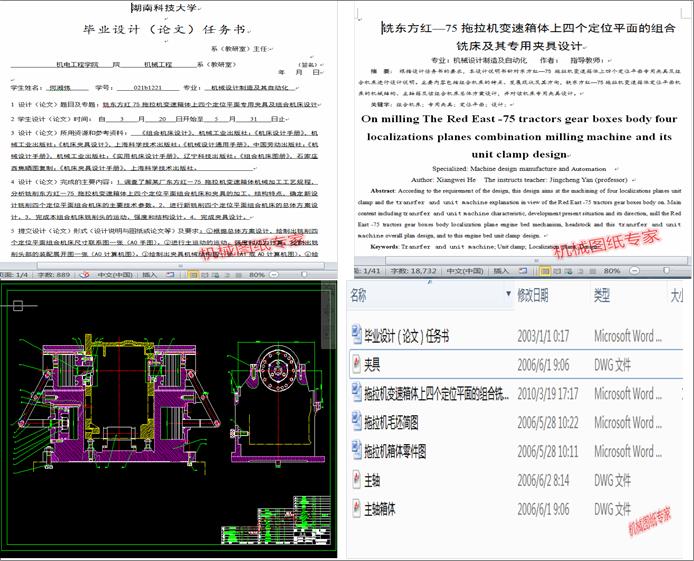Click 80% zoom level in task book Word window

click(x=257, y=275)
